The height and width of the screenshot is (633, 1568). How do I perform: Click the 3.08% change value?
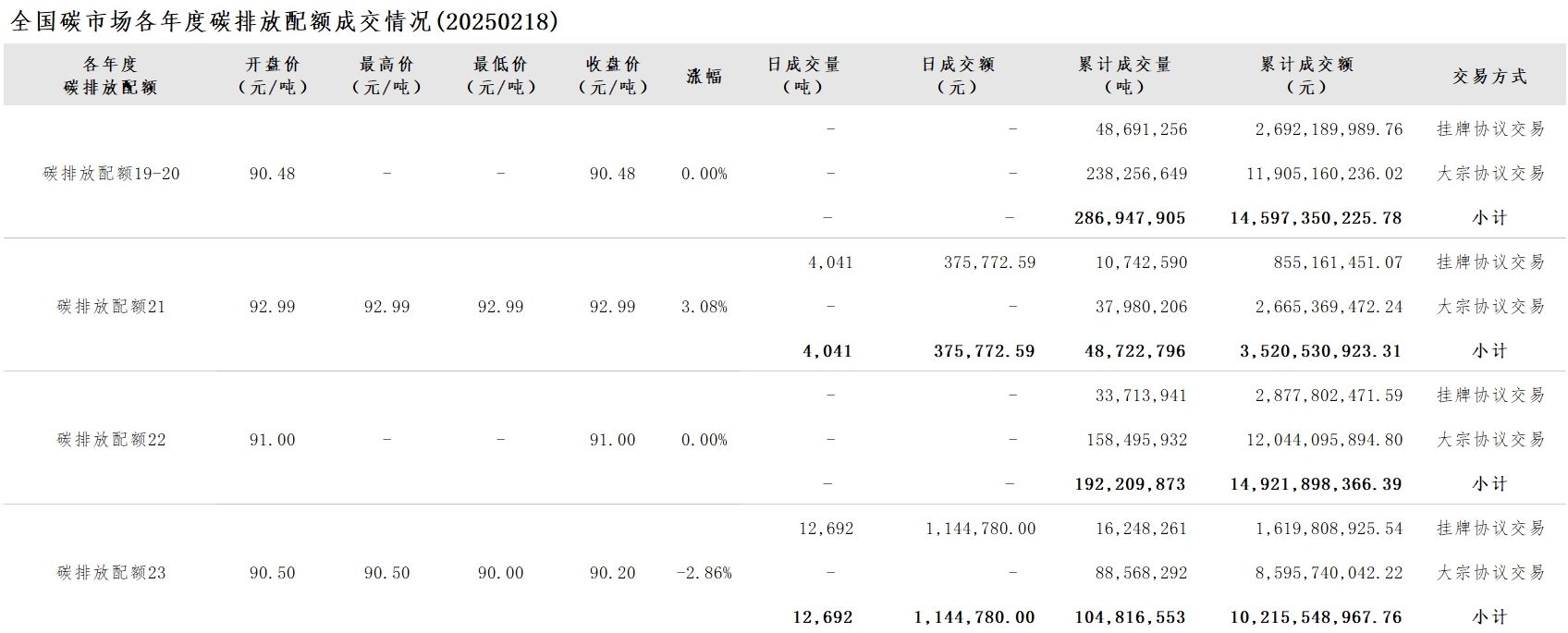[704, 307]
